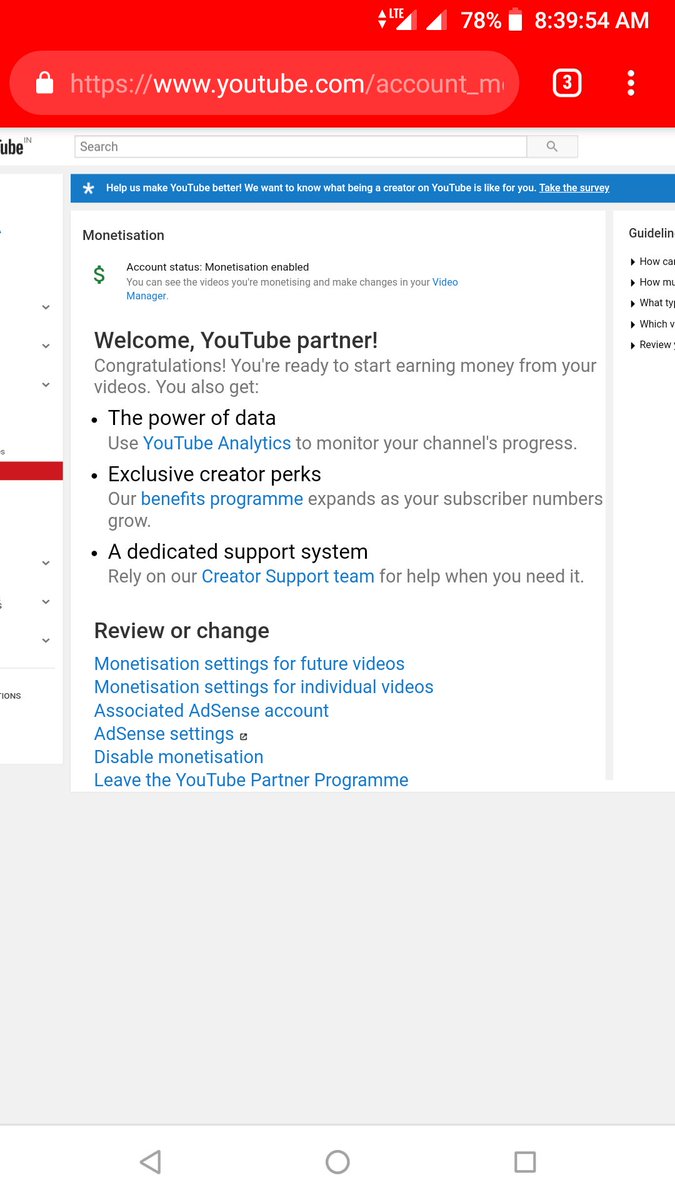Click the partial YouTube logo
Image resolution: width=675 pixels, height=1200 pixels.
(14, 146)
